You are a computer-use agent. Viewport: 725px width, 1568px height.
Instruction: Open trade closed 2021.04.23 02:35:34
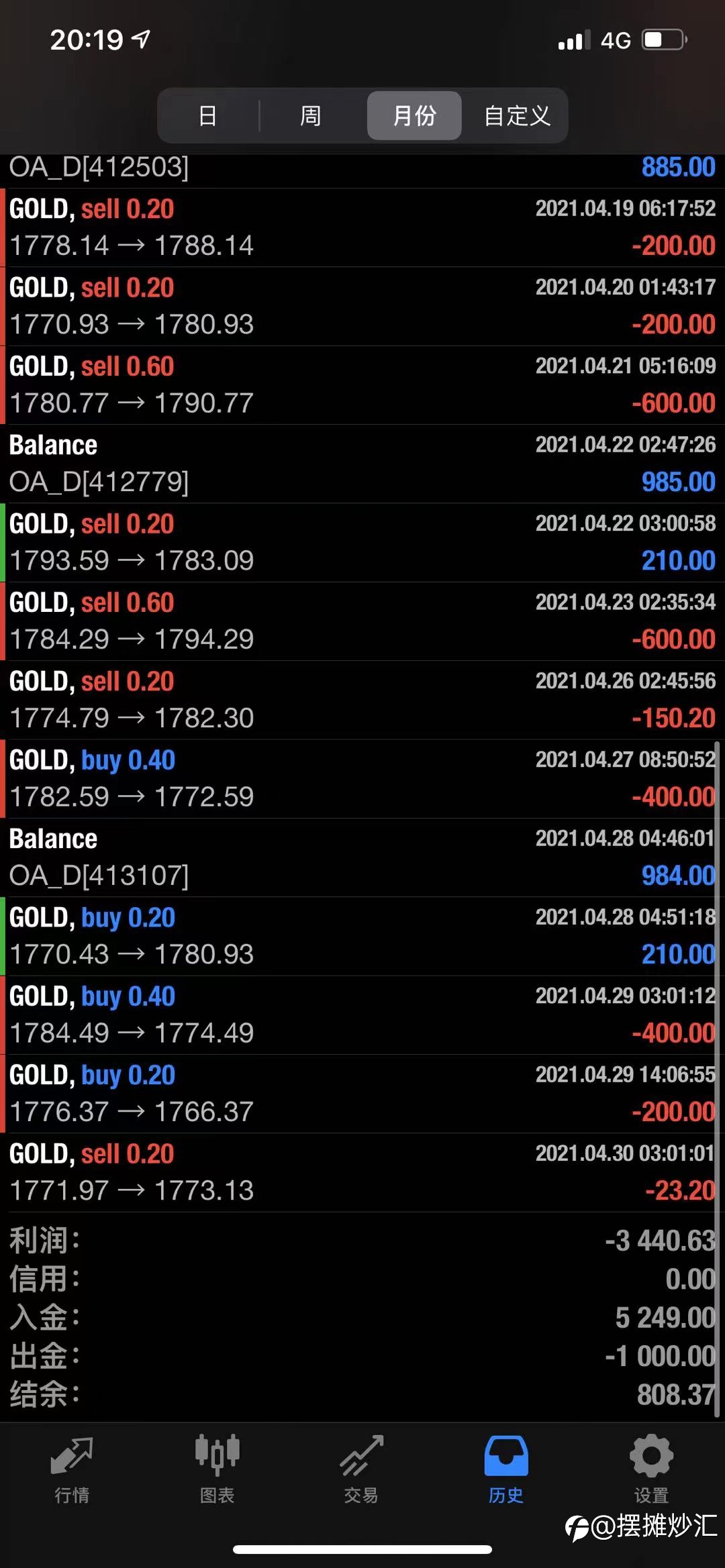362,621
